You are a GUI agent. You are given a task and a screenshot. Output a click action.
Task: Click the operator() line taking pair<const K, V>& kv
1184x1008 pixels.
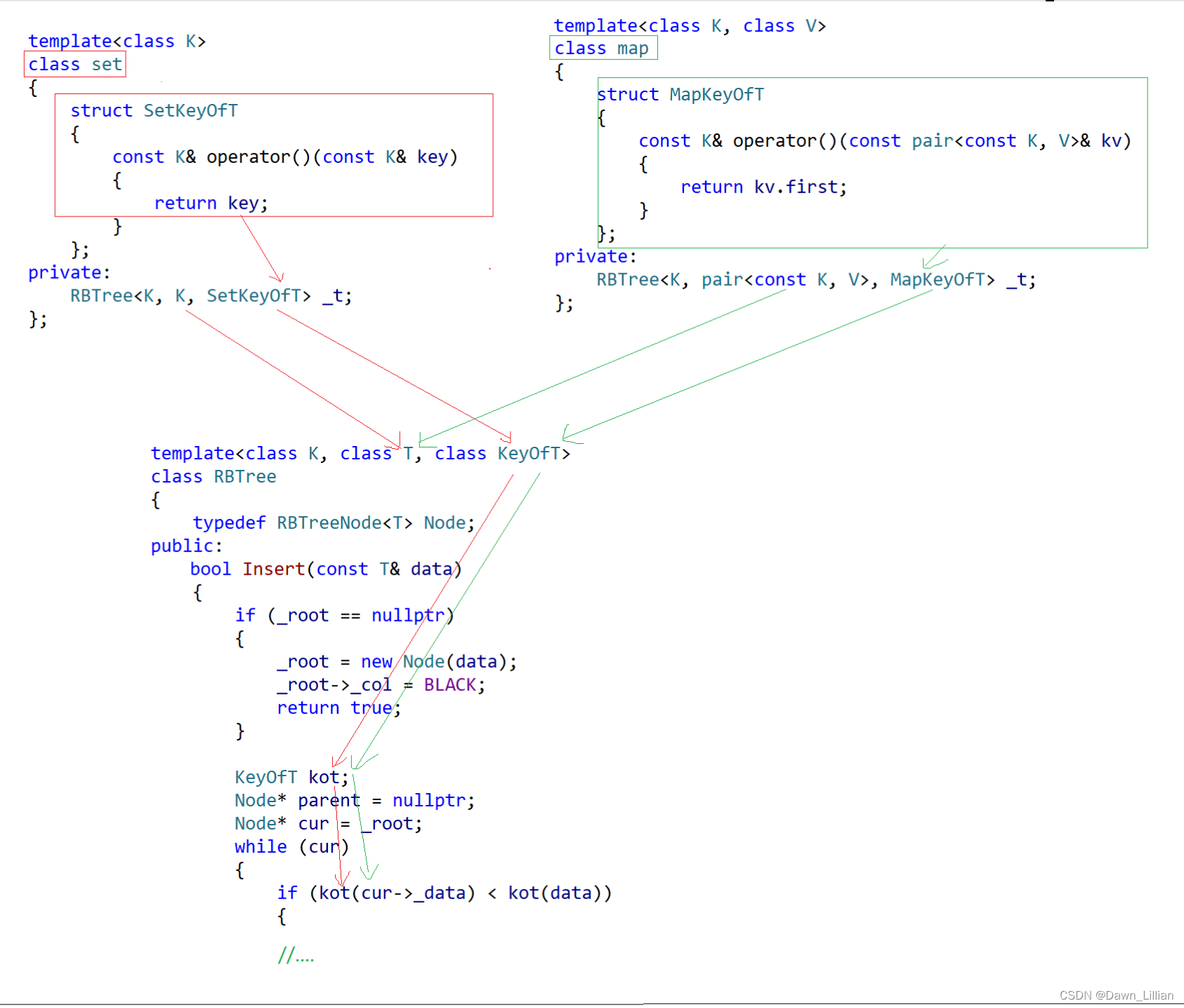point(885,141)
